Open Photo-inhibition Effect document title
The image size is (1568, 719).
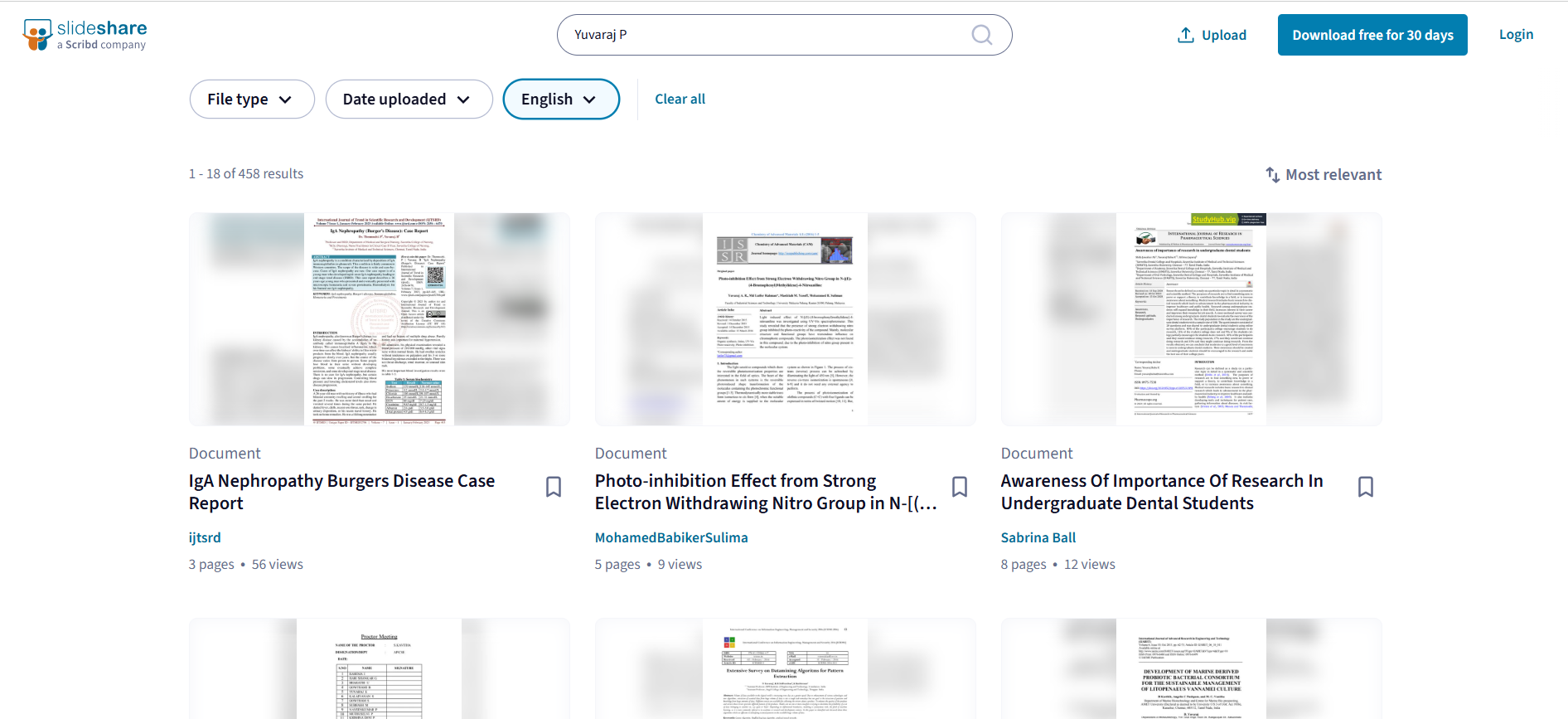click(x=766, y=492)
